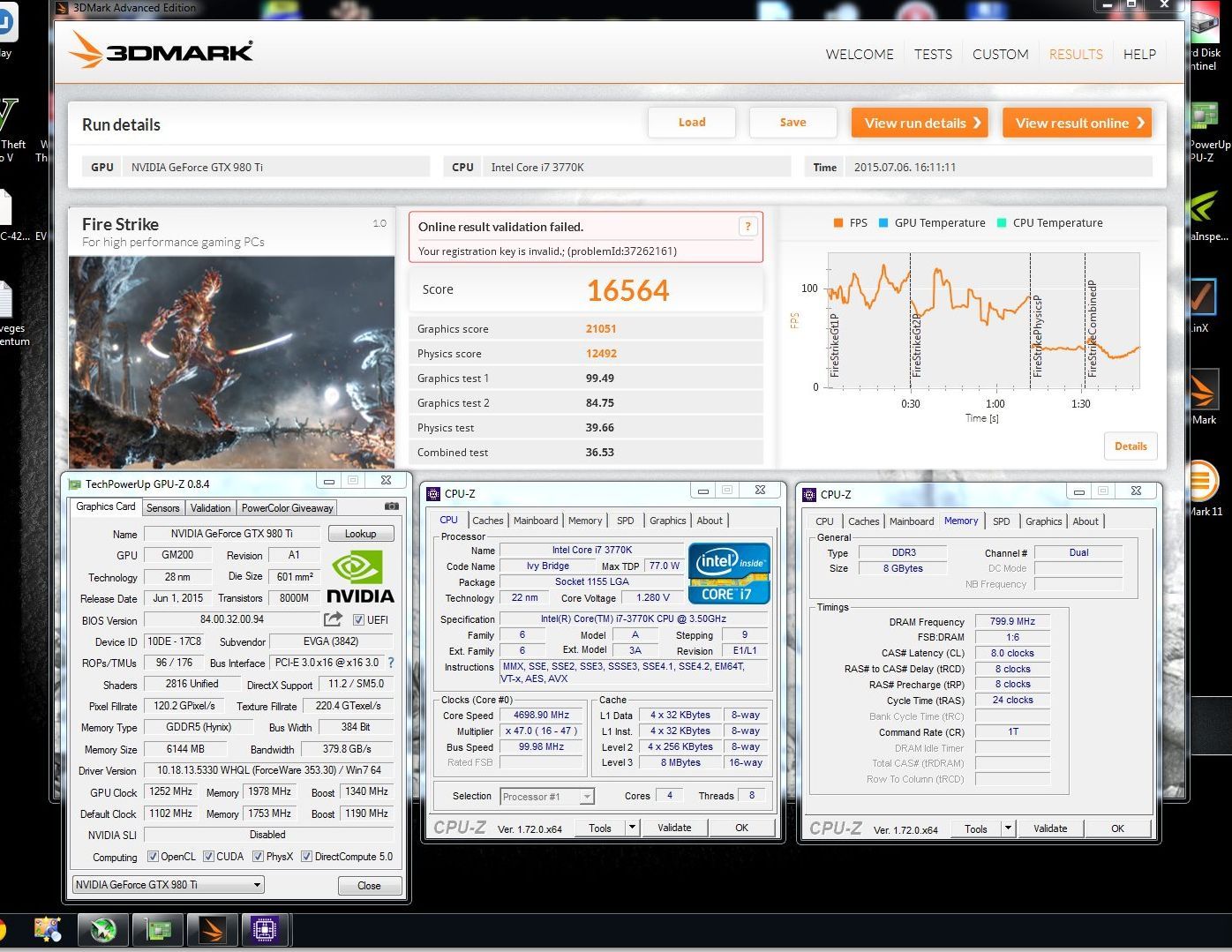The height and width of the screenshot is (952, 1232).
Task: Toggle the UEFI checkbox in GPU-Z
Action: tap(358, 619)
